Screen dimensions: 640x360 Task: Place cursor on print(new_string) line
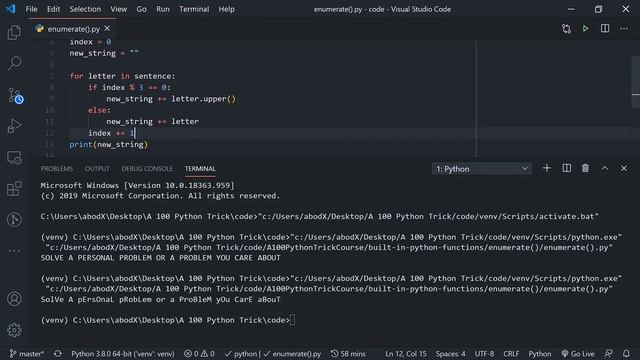(x=109, y=144)
